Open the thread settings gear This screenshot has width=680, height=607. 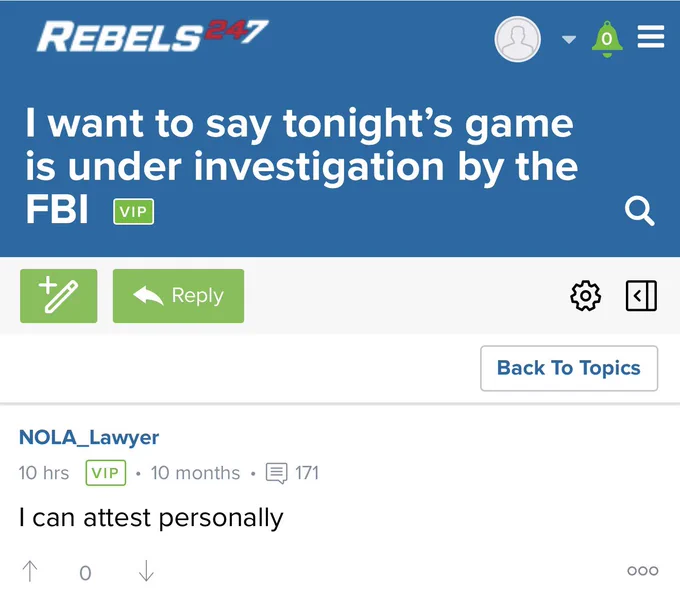[x=585, y=296]
